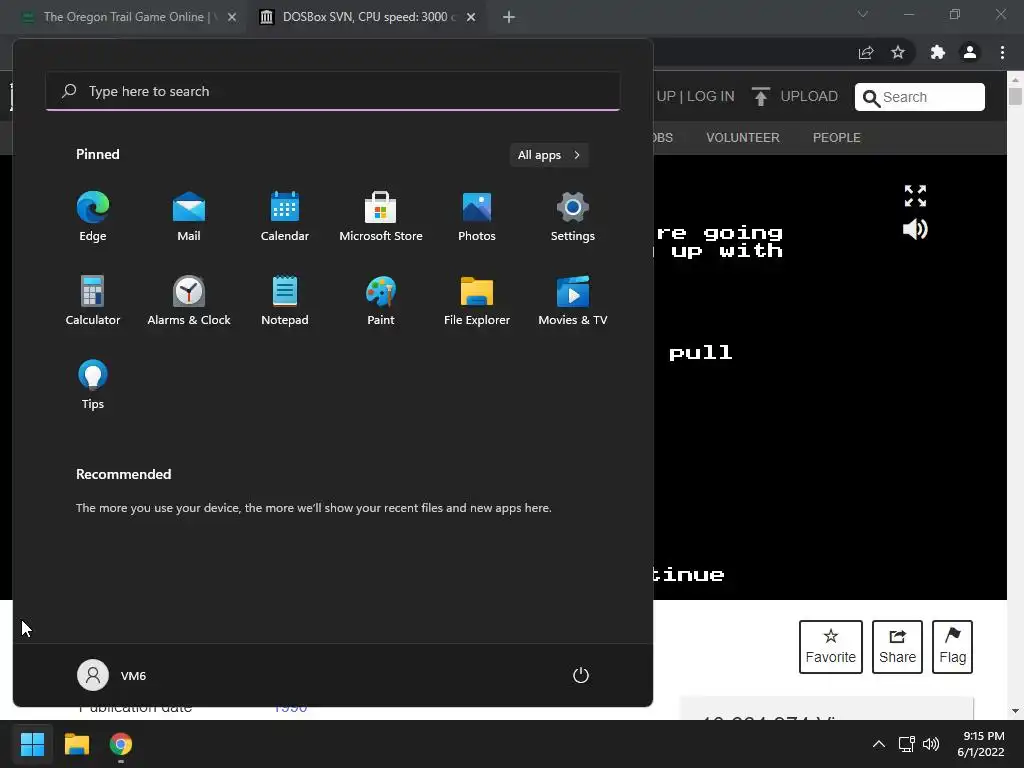Open Settings from pinned apps
Image resolution: width=1024 pixels, height=768 pixels.
[573, 217]
